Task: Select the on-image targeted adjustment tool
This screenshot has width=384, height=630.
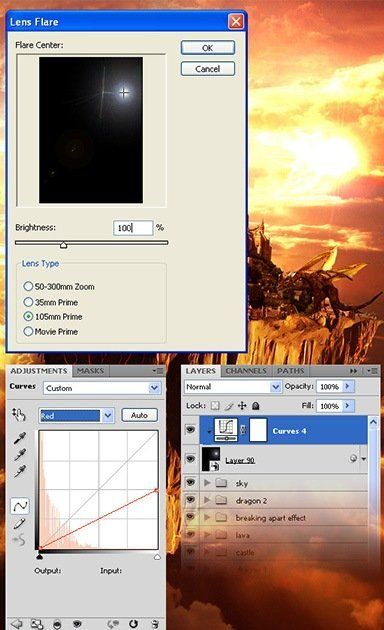Action: 19,414
